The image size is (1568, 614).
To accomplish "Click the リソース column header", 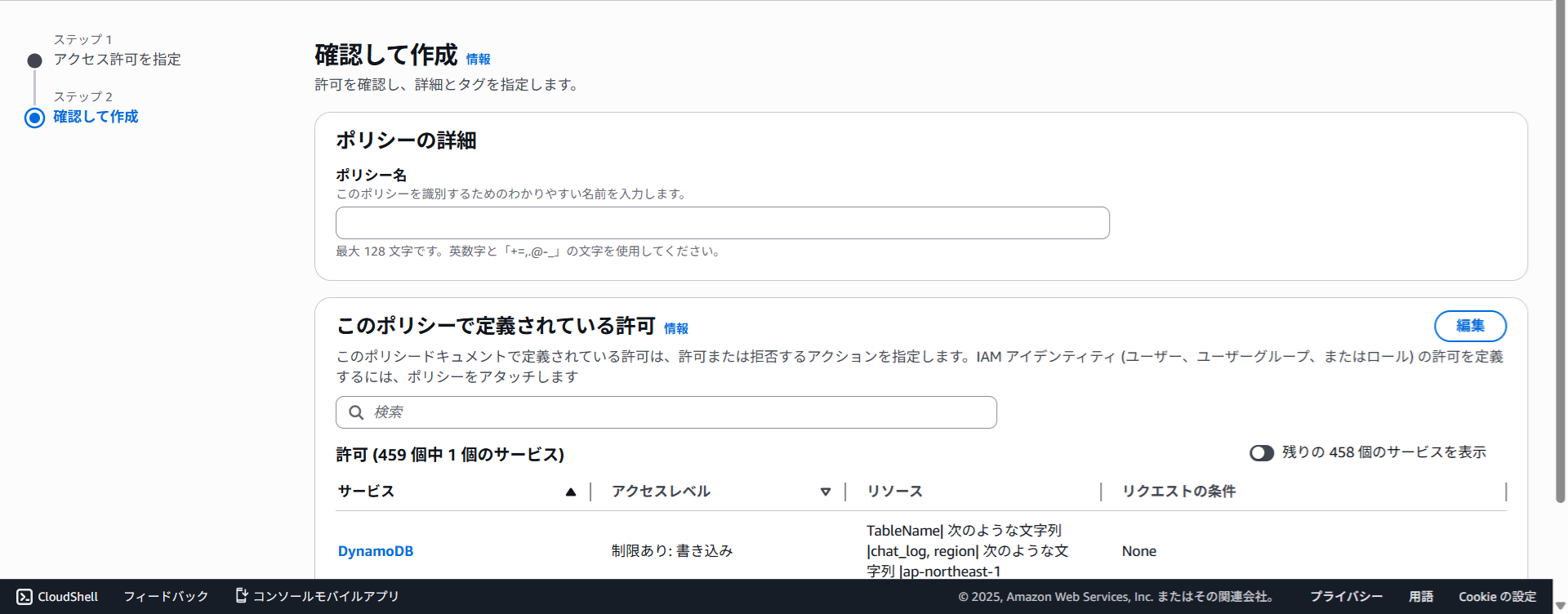I will [894, 492].
